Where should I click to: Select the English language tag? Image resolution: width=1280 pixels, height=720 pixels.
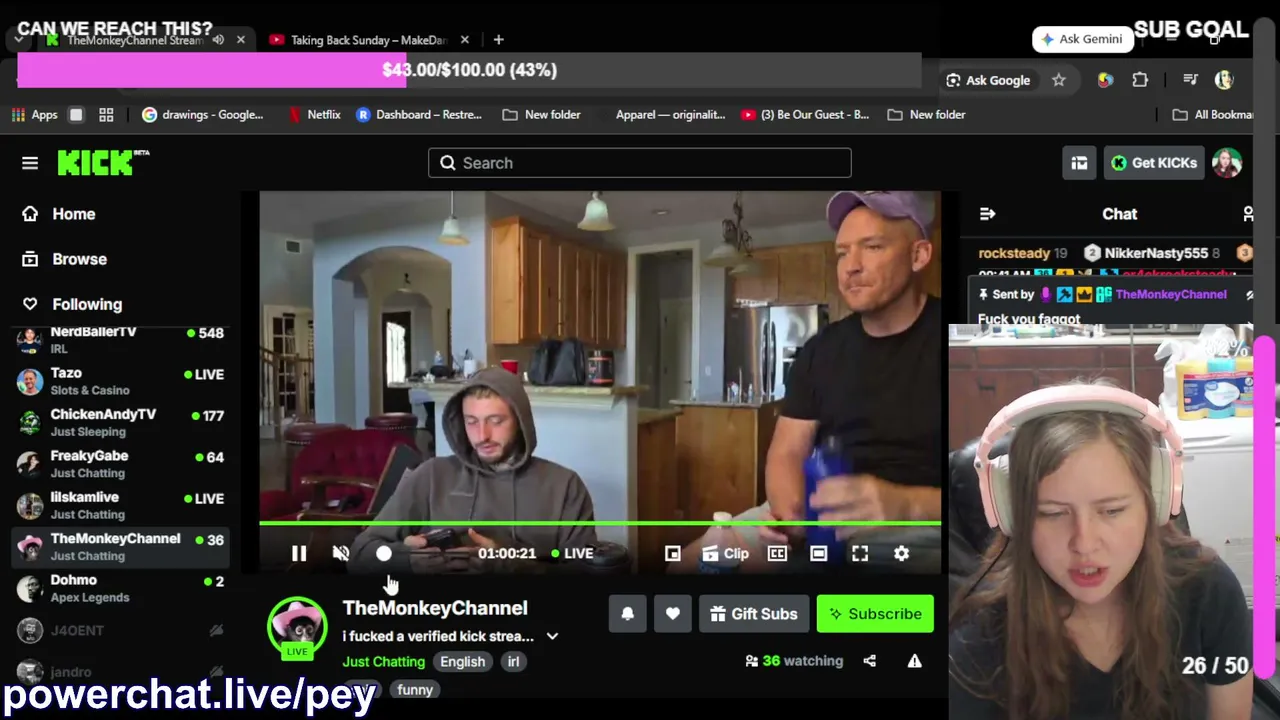(x=463, y=662)
